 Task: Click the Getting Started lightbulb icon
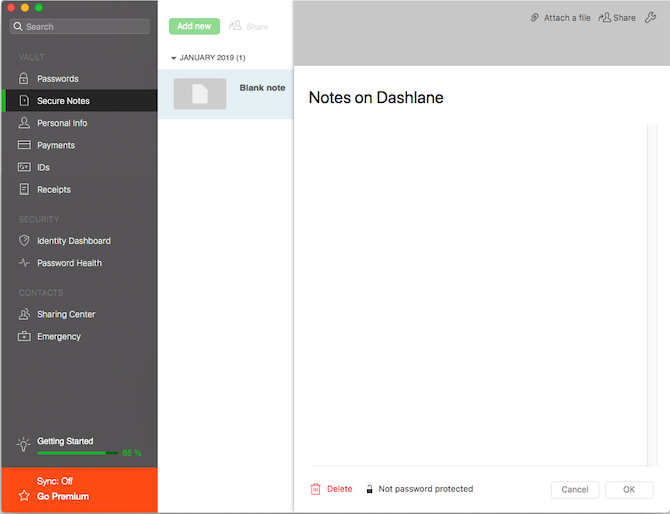point(24,444)
